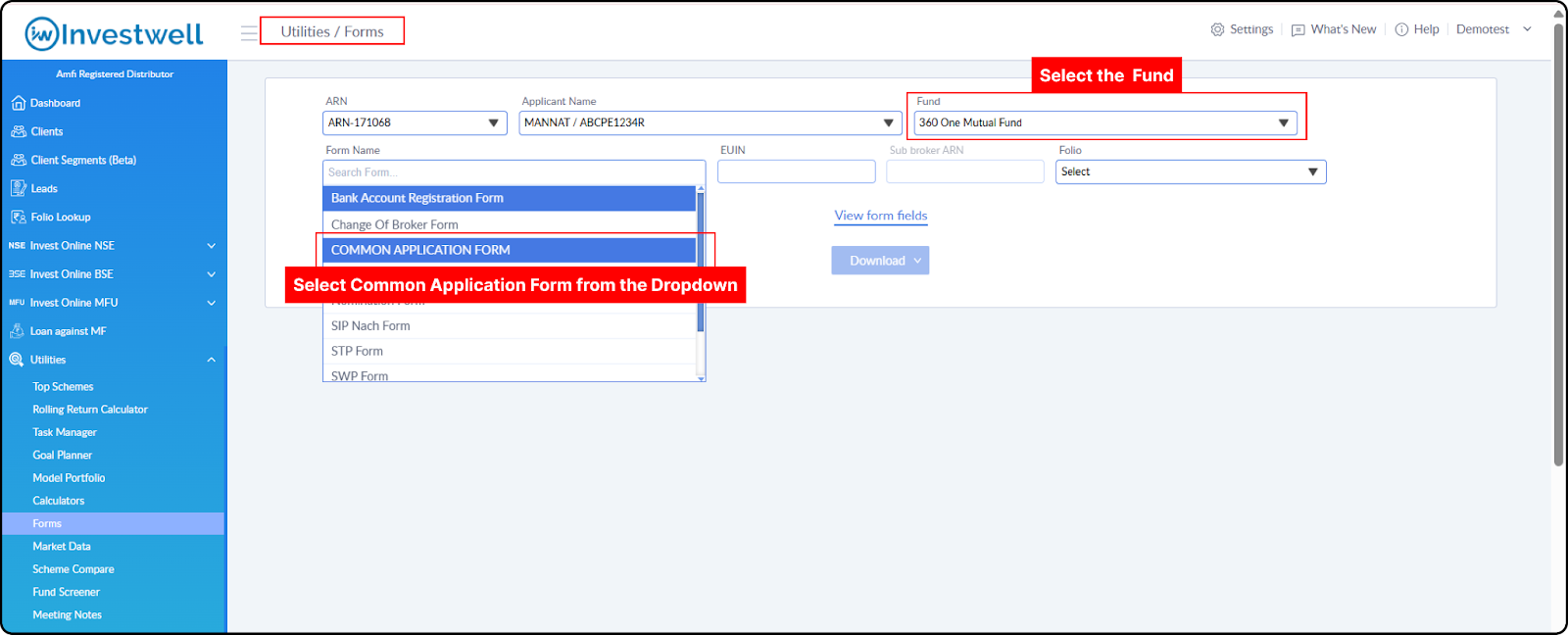Image resolution: width=1568 pixels, height=635 pixels.
Task: Click View form fields link
Action: point(881,216)
